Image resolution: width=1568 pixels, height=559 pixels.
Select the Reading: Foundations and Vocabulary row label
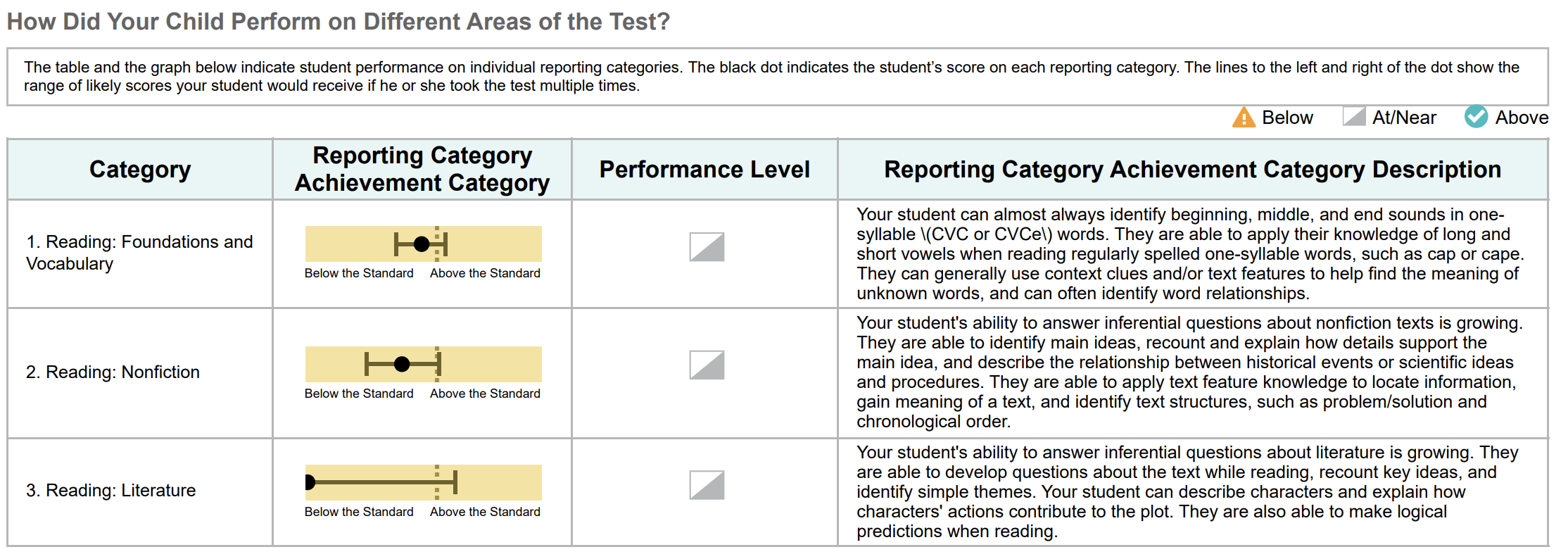[139, 253]
